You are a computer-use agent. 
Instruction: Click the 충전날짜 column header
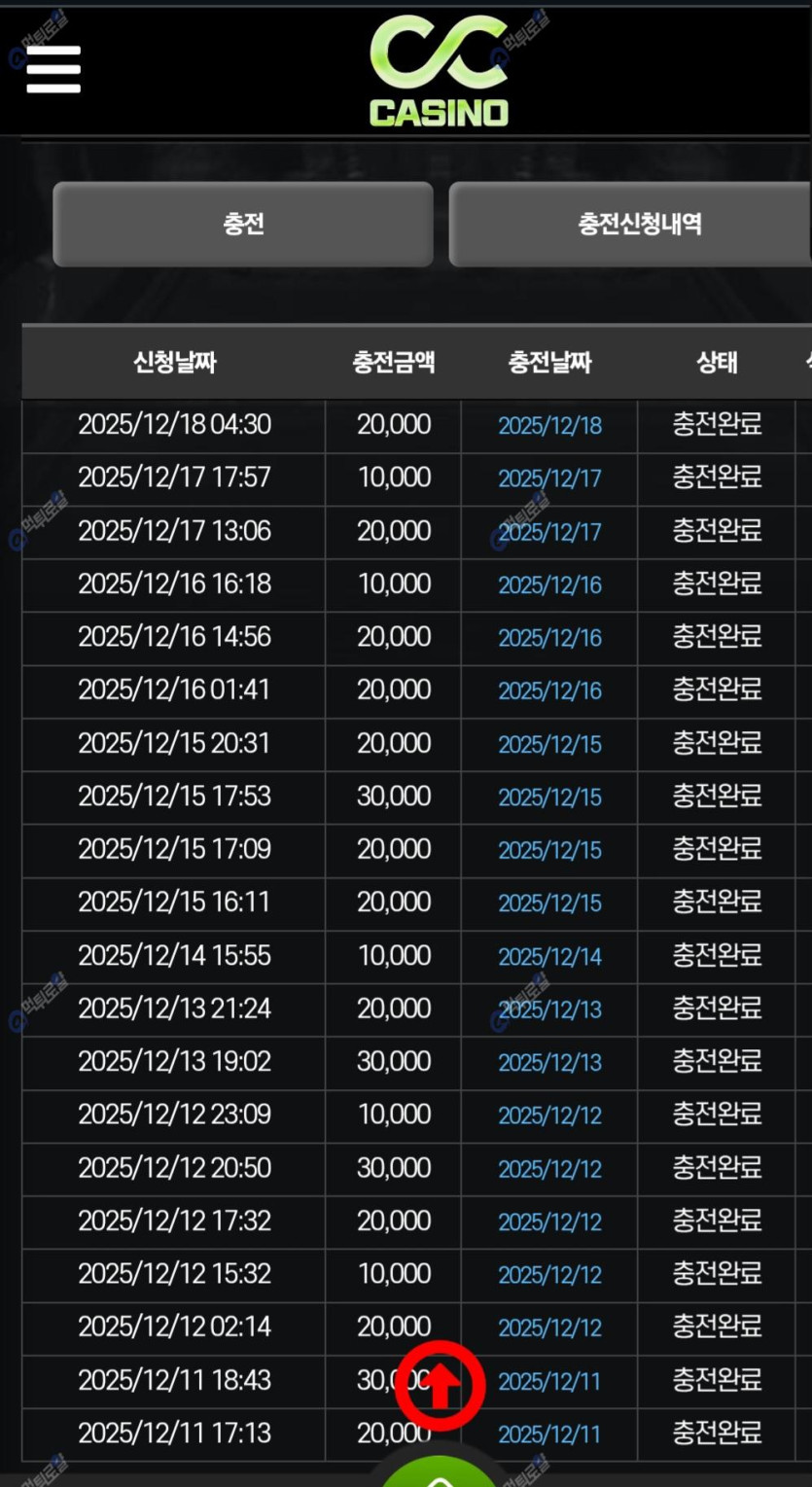[549, 363]
